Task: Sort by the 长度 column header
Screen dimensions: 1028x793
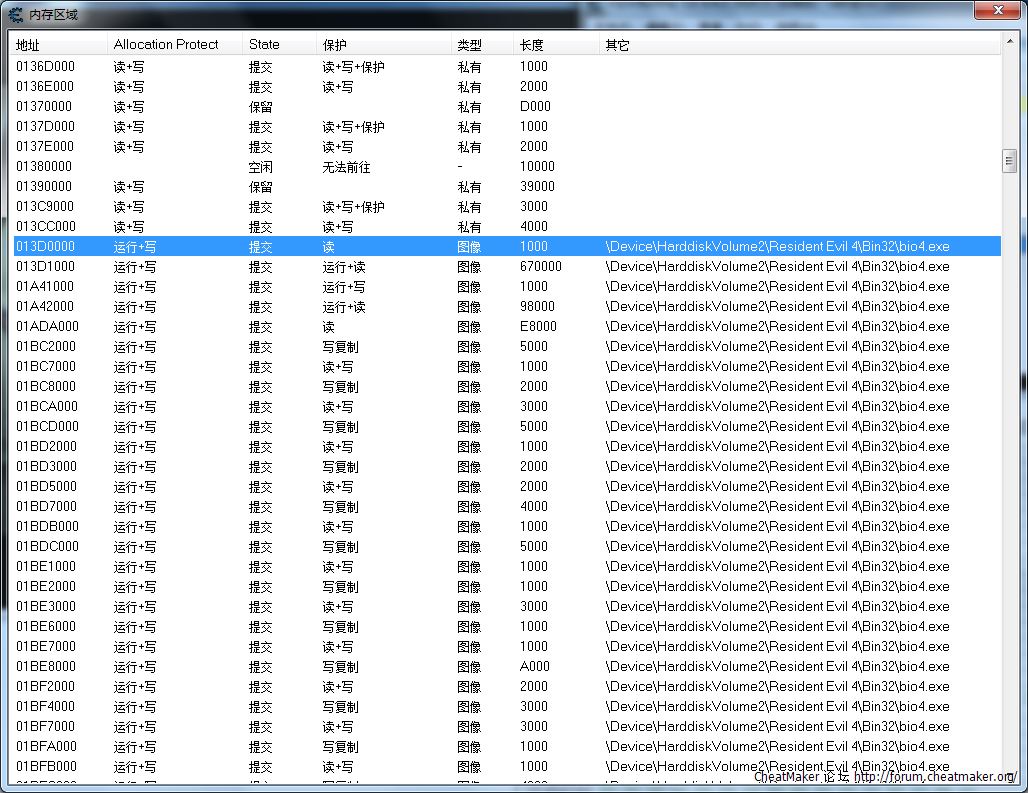Action: (555, 45)
